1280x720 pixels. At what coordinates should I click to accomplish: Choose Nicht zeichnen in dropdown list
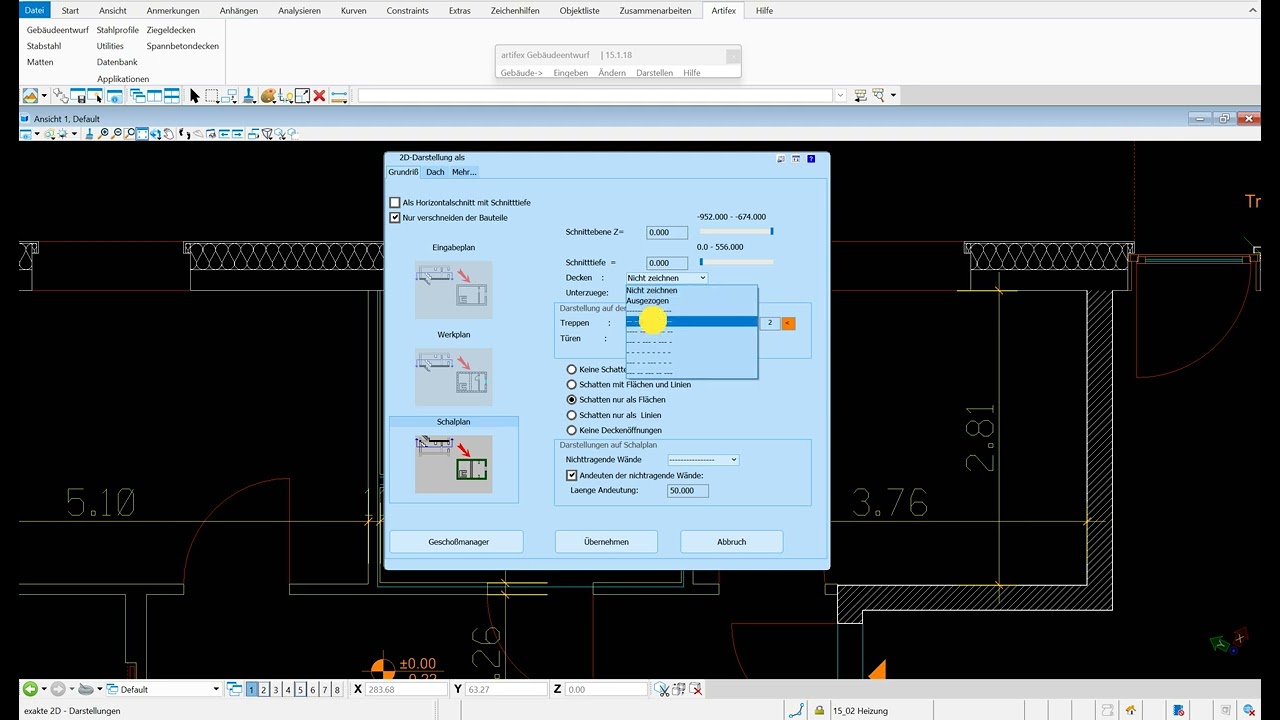691,290
